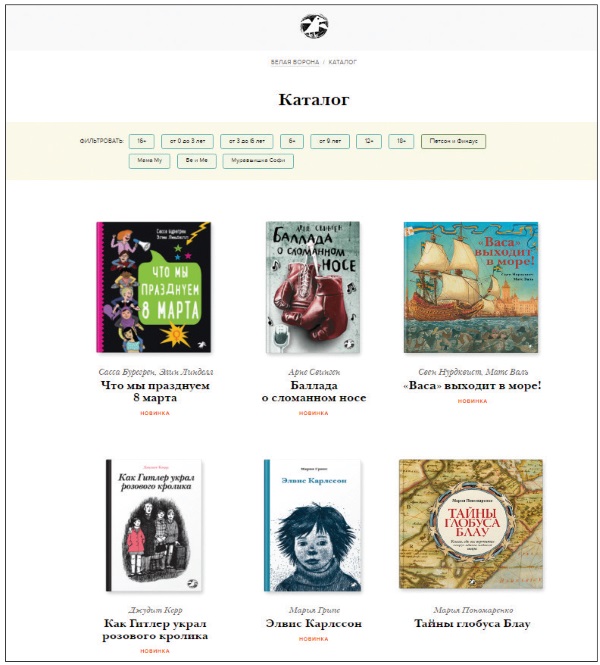
Task: Open the «Что мы празднуем 8 марта» cover
Action: 153,287
